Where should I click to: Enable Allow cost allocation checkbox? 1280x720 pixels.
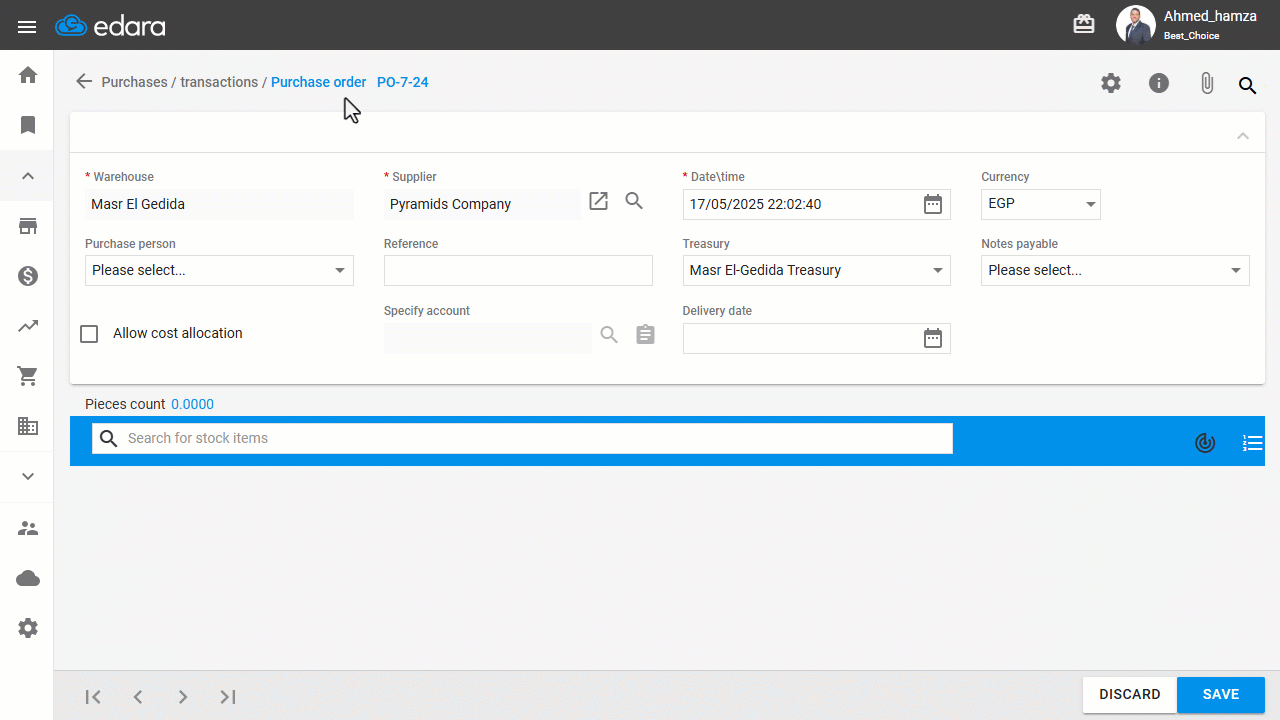[x=89, y=334]
